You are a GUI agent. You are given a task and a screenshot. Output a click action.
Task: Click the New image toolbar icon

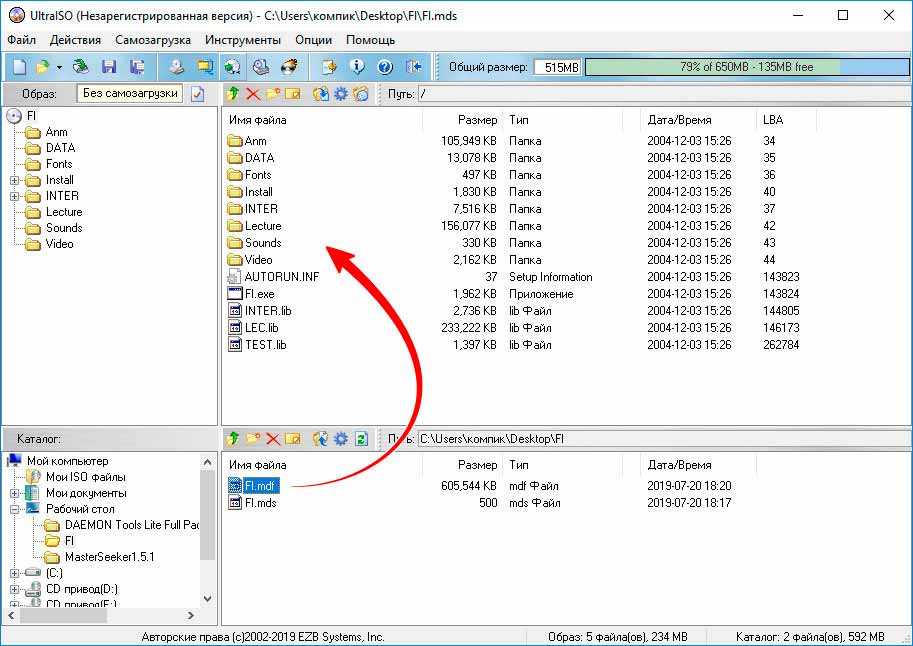pyautogui.click(x=18, y=67)
